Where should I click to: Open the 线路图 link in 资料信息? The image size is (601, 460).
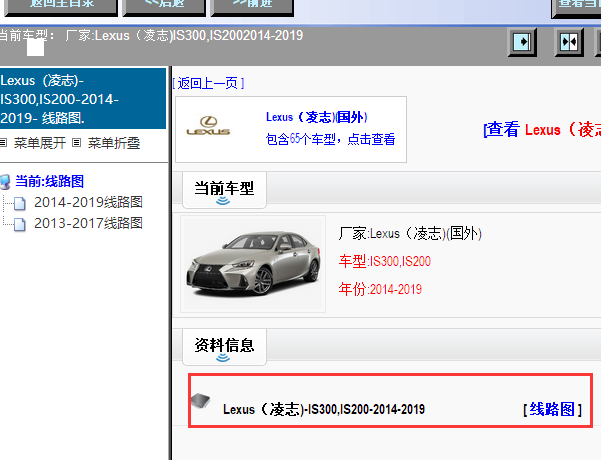pos(552,409)
